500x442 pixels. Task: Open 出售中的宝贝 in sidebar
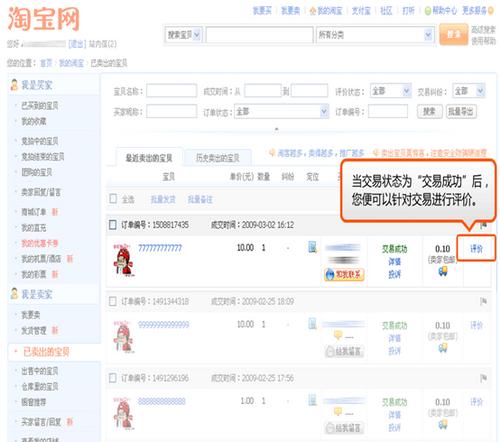pyautogui.click(x=40, y=371)
